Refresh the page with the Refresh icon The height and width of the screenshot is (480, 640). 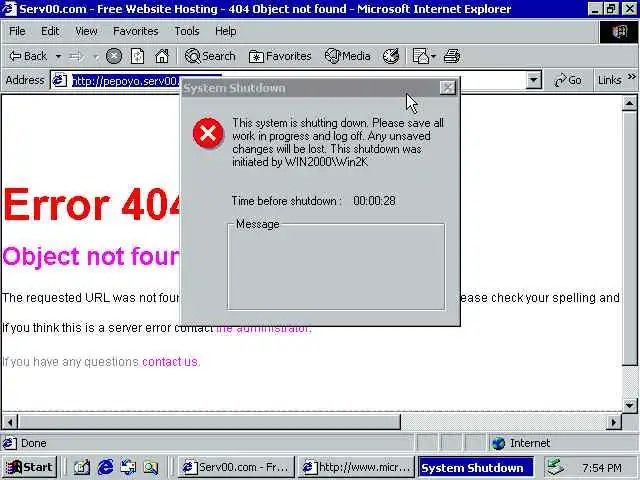click(138, 56)
